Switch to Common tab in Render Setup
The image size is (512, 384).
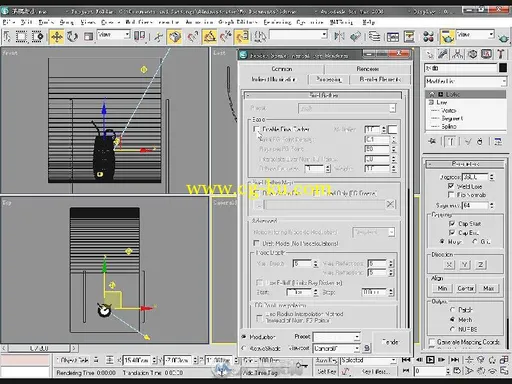click(282, 69)
